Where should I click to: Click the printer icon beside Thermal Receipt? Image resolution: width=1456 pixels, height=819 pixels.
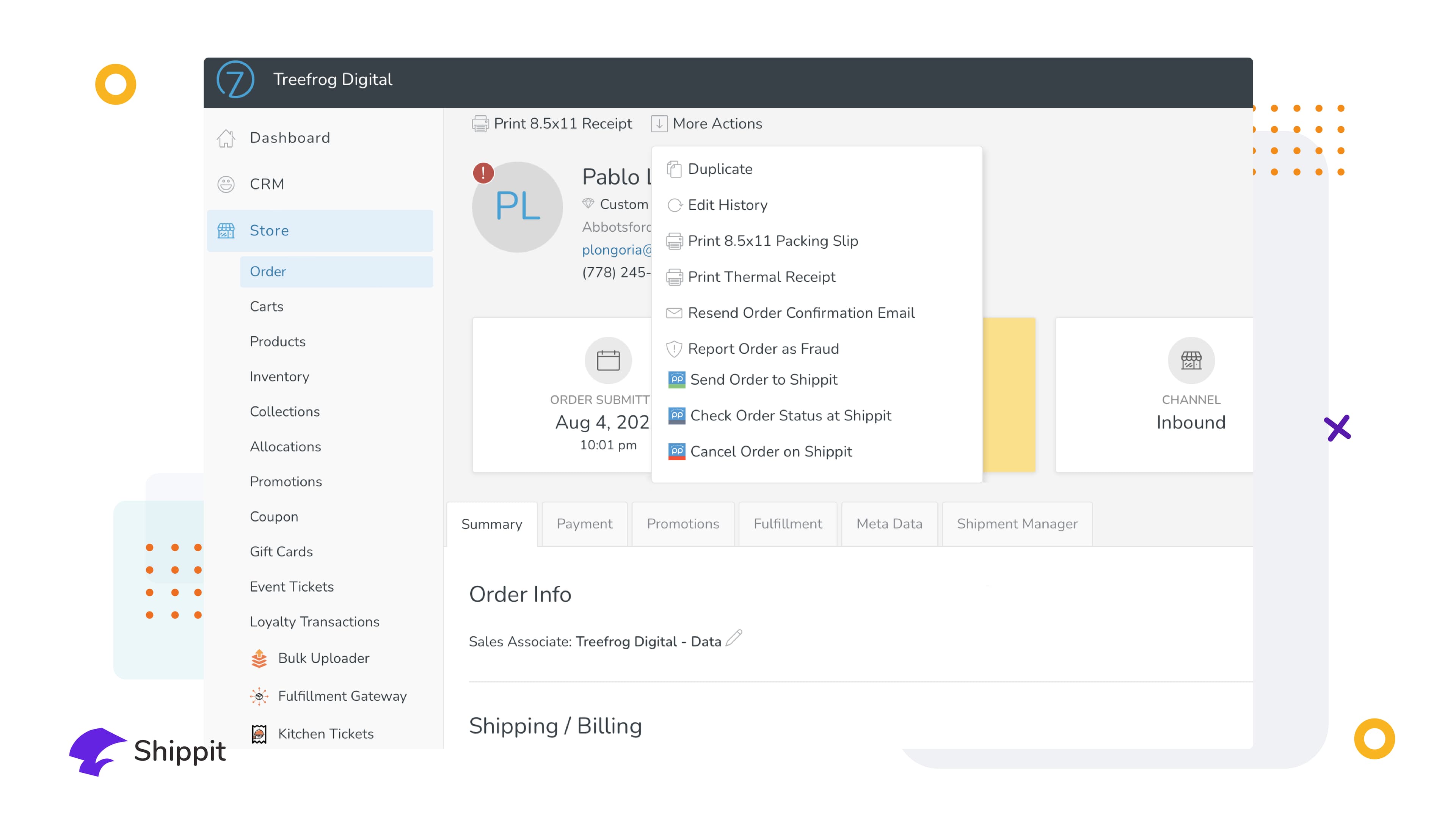pyautogui.click(x=674, y=278)
